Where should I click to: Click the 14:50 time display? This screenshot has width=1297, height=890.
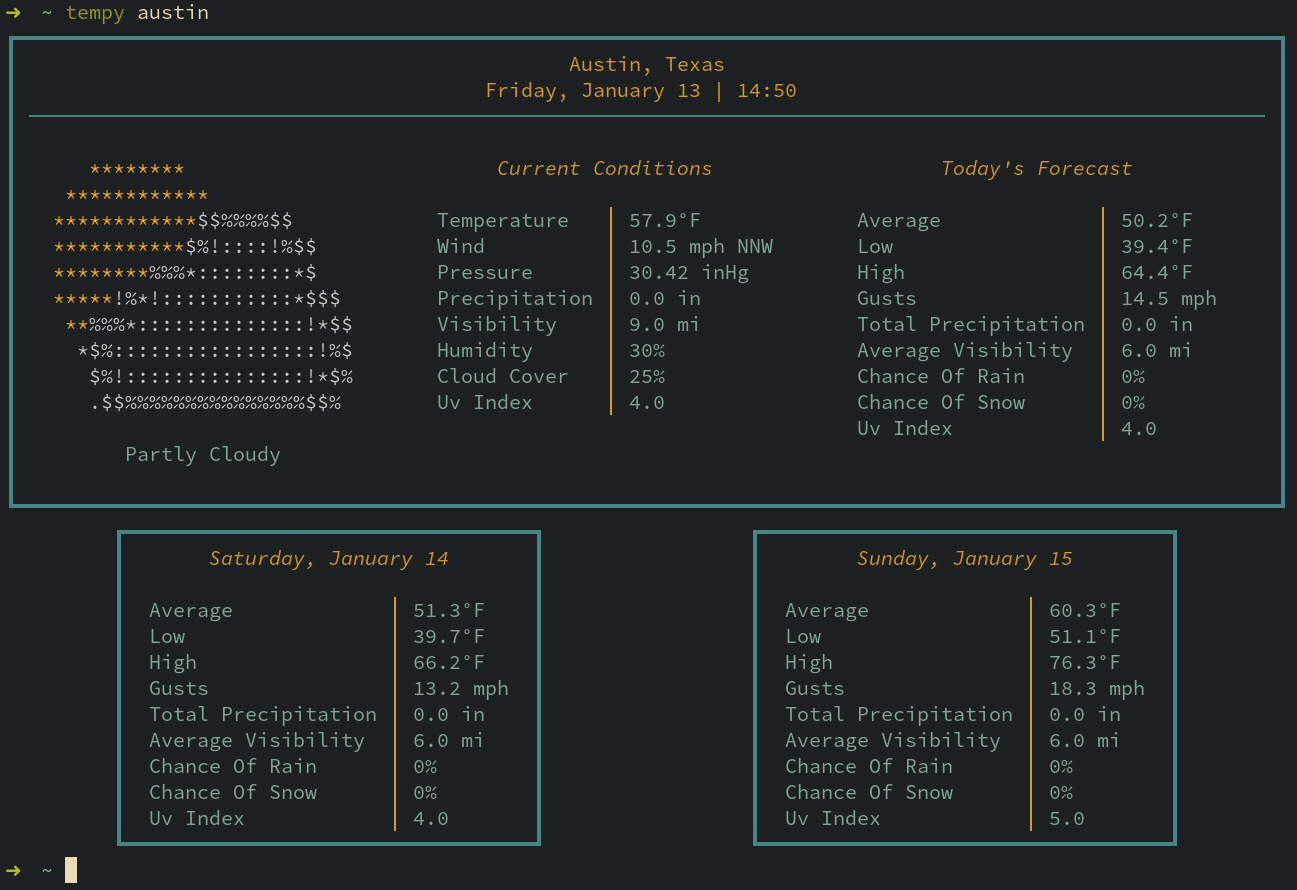coord(766,90)
